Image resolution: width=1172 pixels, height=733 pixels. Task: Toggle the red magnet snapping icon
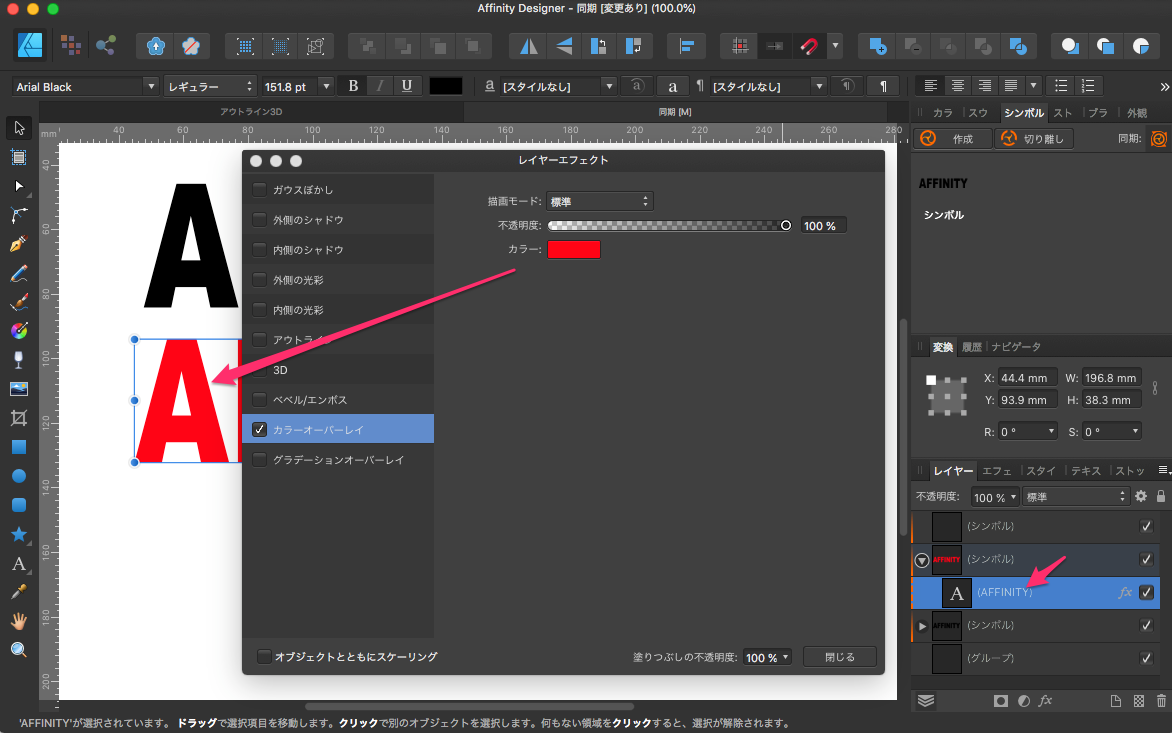[809, 46]
